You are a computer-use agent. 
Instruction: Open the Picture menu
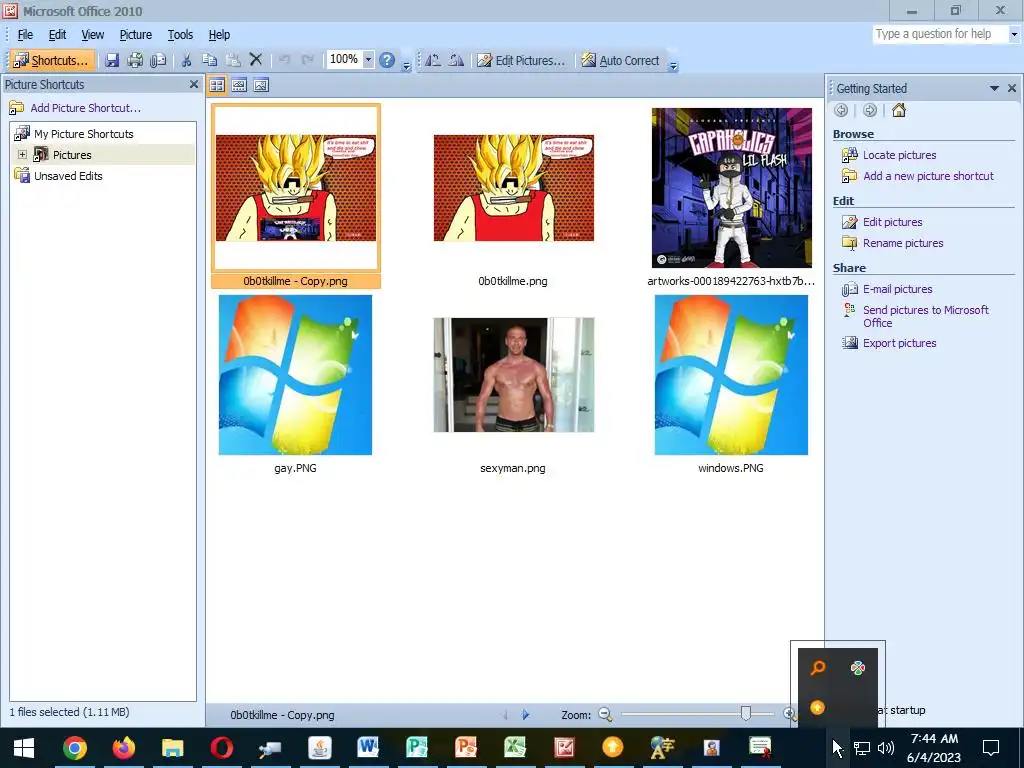coord(135,35)
